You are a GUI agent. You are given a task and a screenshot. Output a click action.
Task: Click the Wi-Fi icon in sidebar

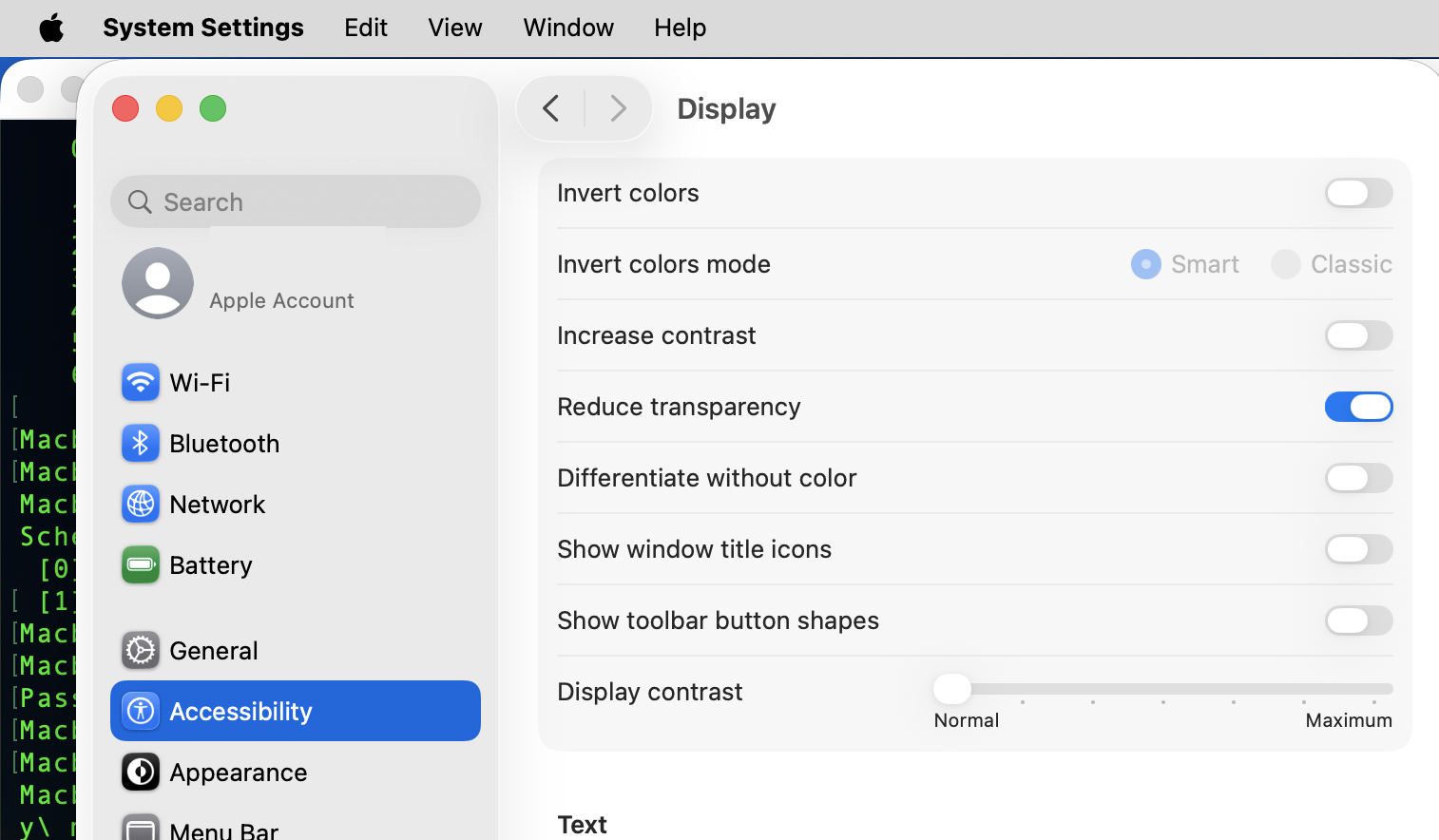[141, 382]
